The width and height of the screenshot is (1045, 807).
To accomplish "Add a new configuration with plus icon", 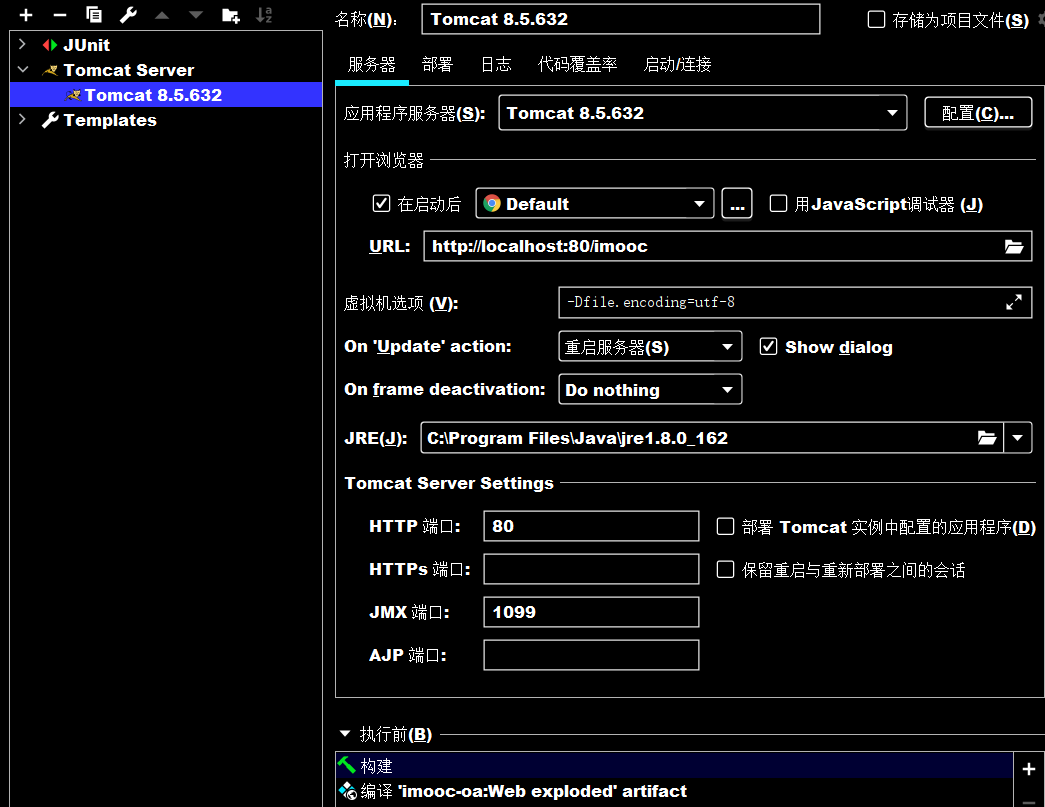I will coord(26,15).
